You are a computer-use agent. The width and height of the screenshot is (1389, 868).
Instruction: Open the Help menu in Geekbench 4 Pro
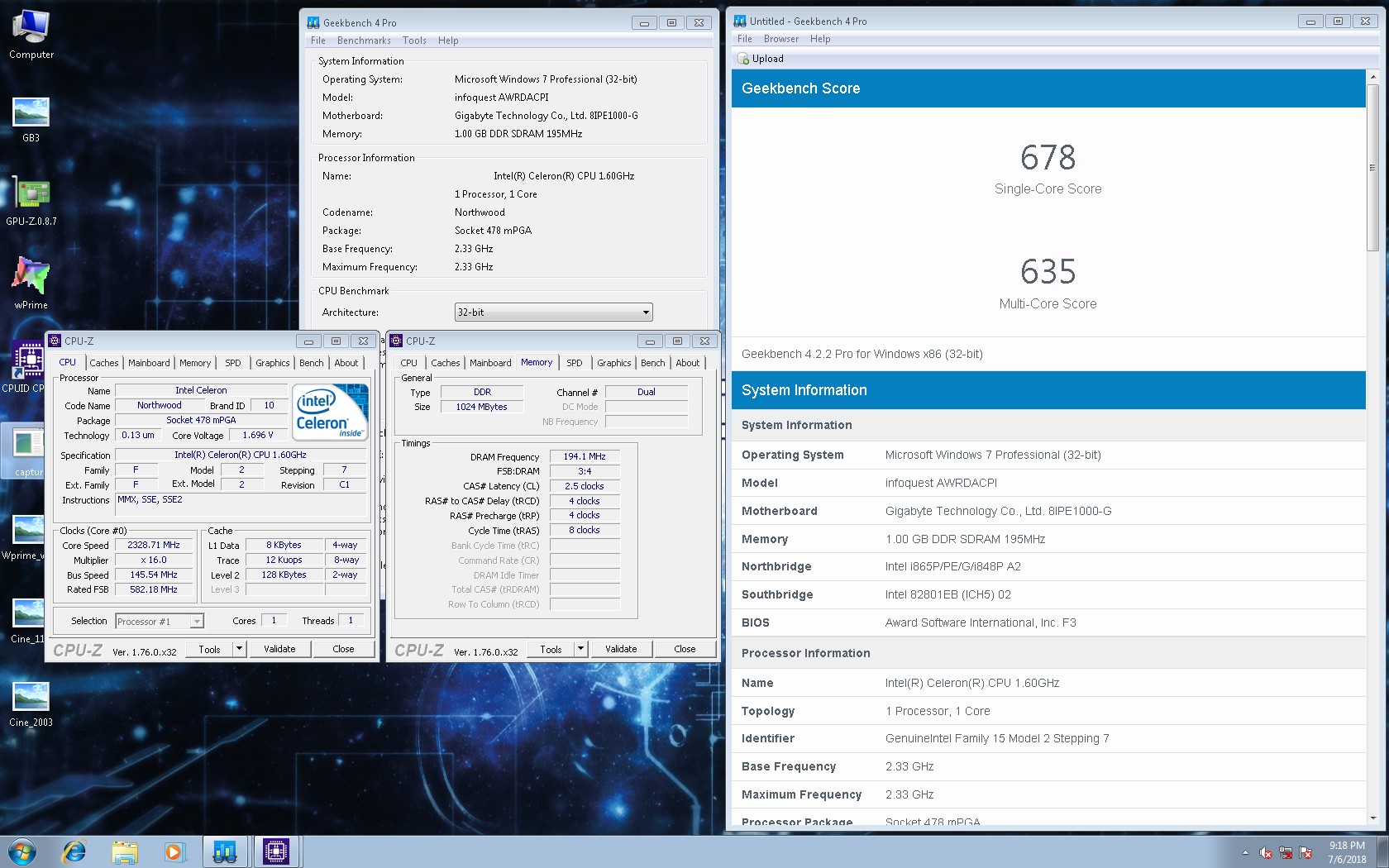pyautogui.click(x=448, y=41)
